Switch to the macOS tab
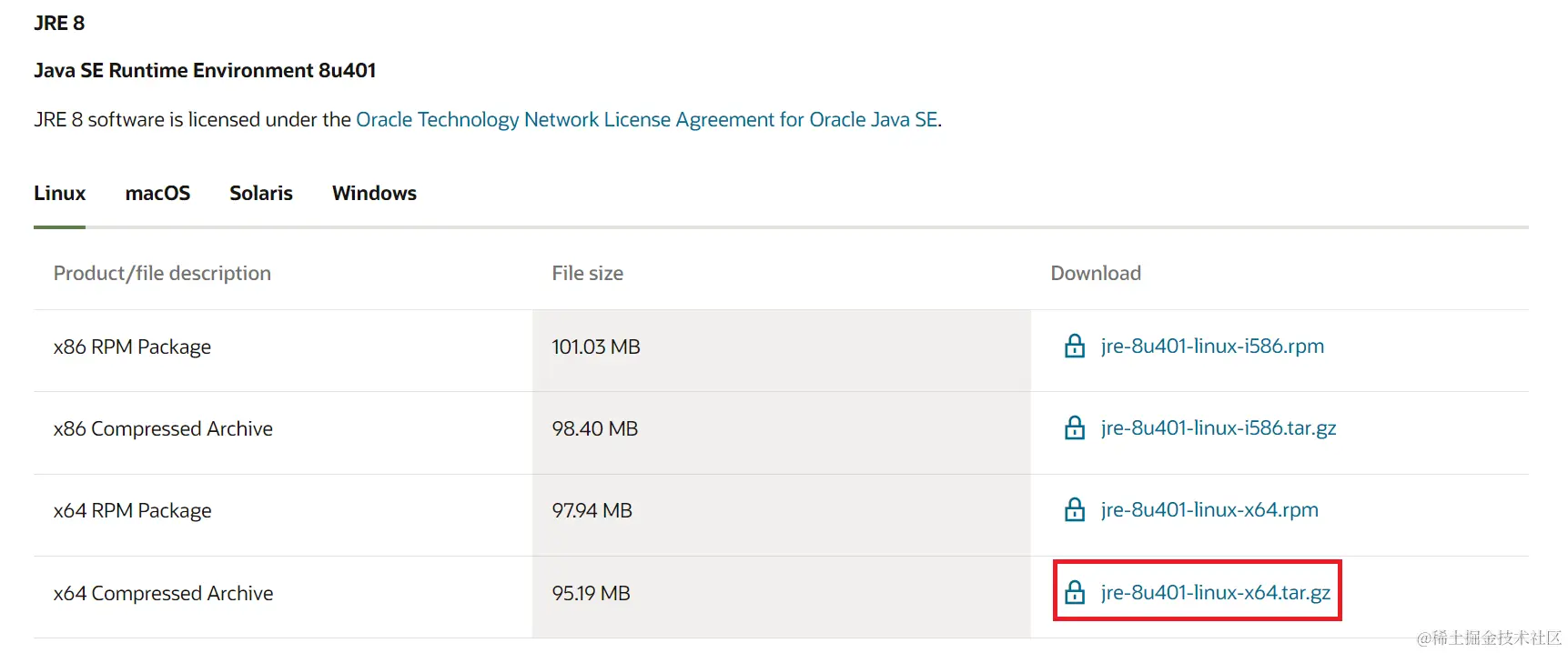Image resolution: width=1568 pixels, height=653 pixels. tap(157, 193)
